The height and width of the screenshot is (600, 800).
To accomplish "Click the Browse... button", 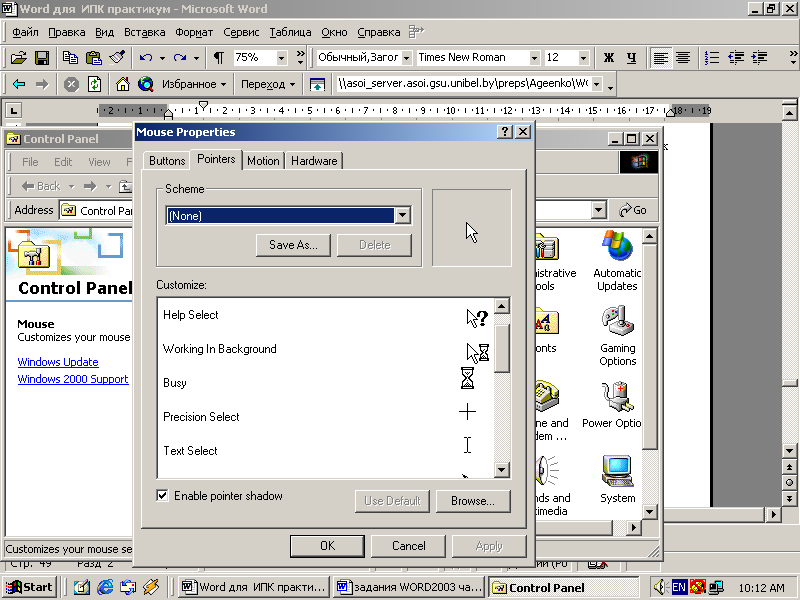I will pyautogui.click(x=473, y=501).
